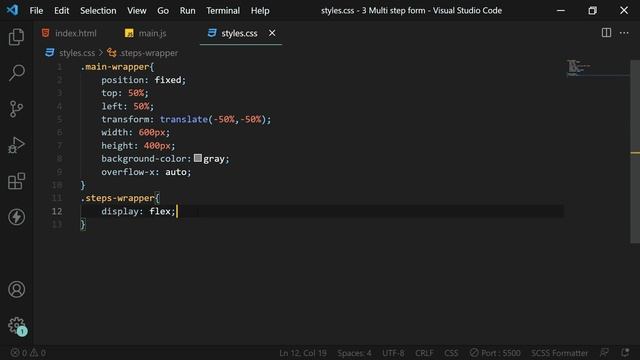Open the Run menu

coord(187,11)
